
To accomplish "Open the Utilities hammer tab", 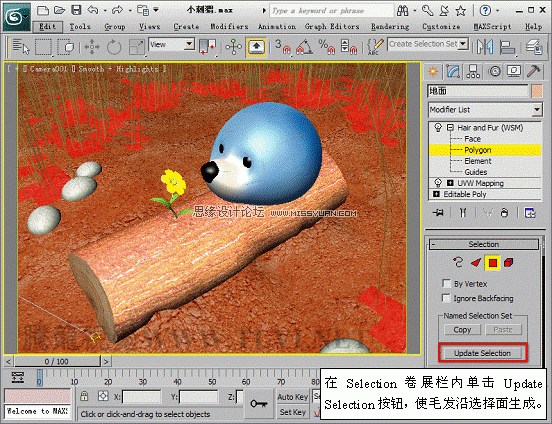I will coord(534,71).
